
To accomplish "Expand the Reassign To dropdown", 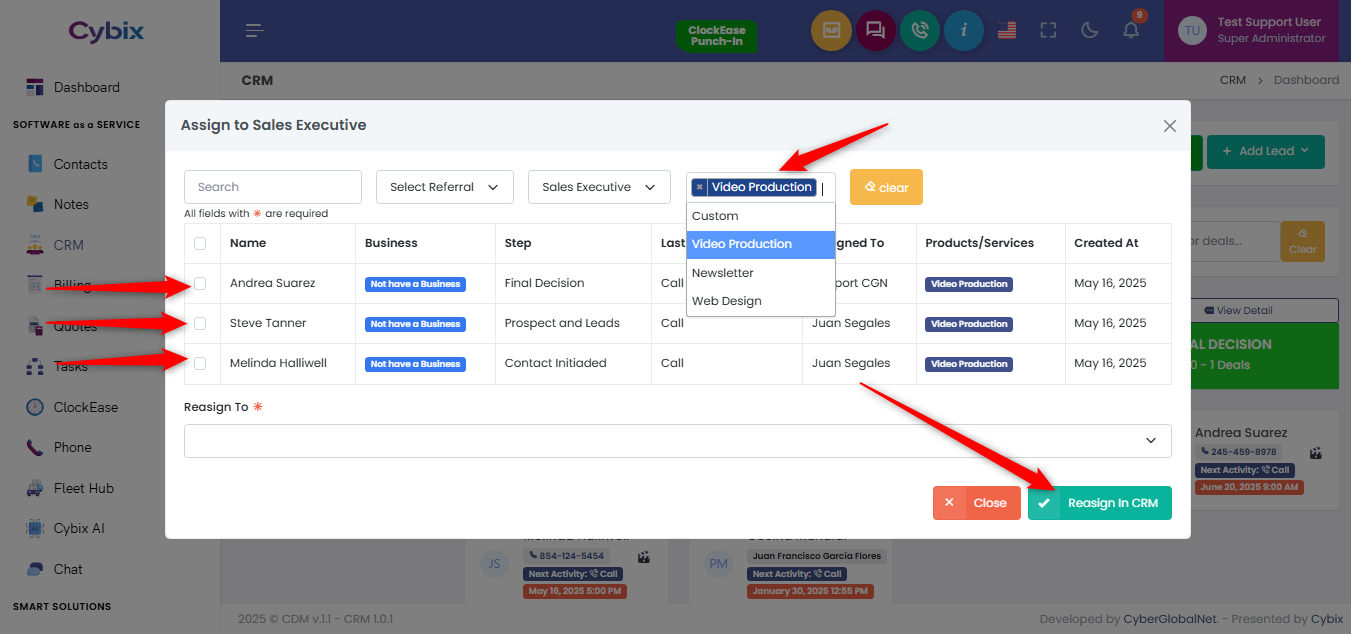I will pos(678,441).
